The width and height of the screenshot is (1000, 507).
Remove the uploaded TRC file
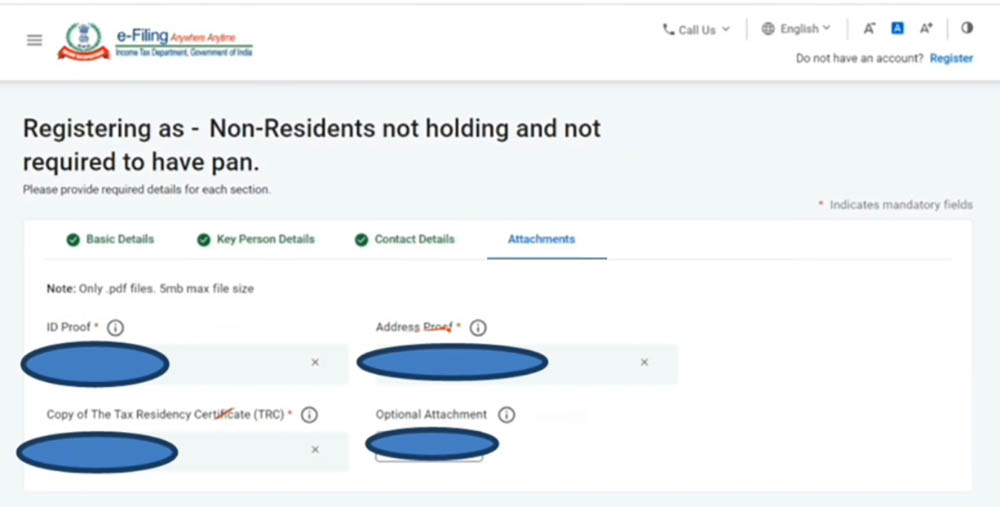[x=315, y=450]
